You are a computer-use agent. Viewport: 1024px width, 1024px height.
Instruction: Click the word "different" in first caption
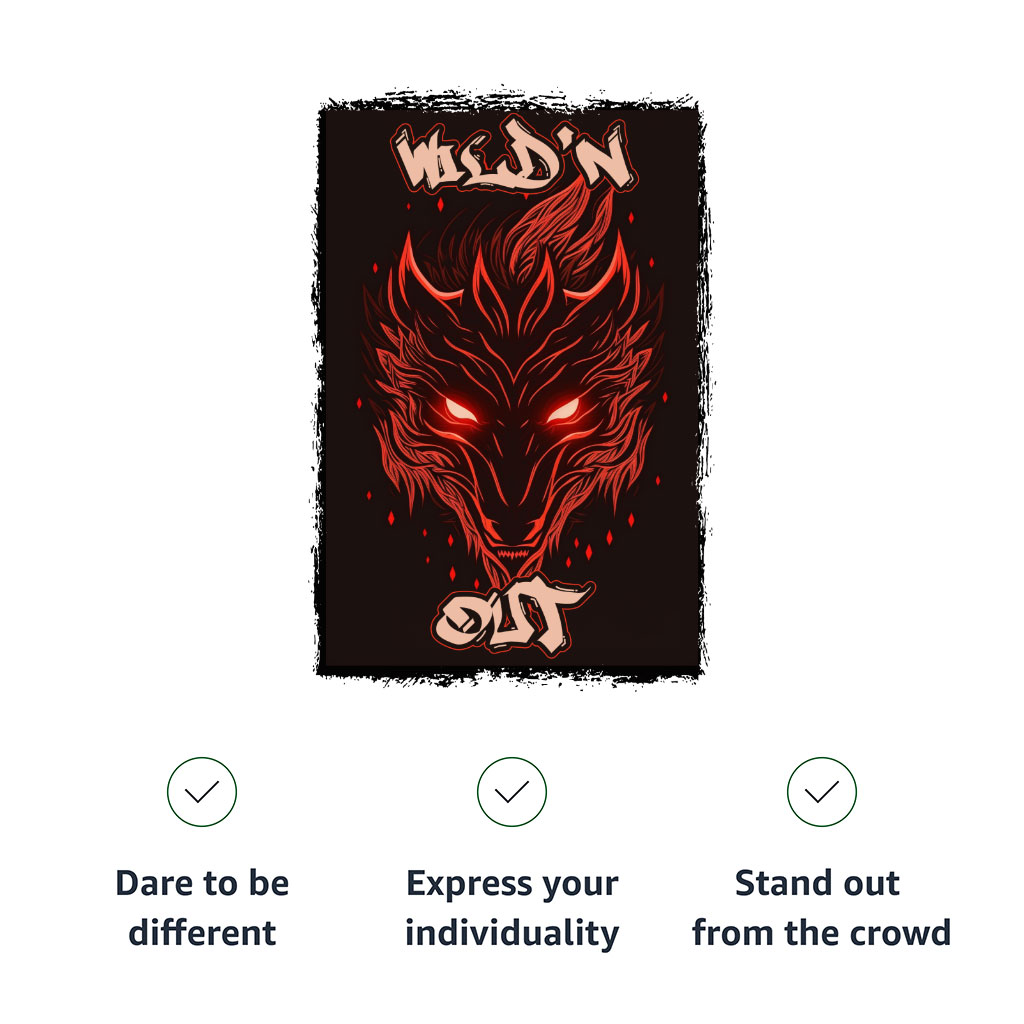(x=202, y=932)
